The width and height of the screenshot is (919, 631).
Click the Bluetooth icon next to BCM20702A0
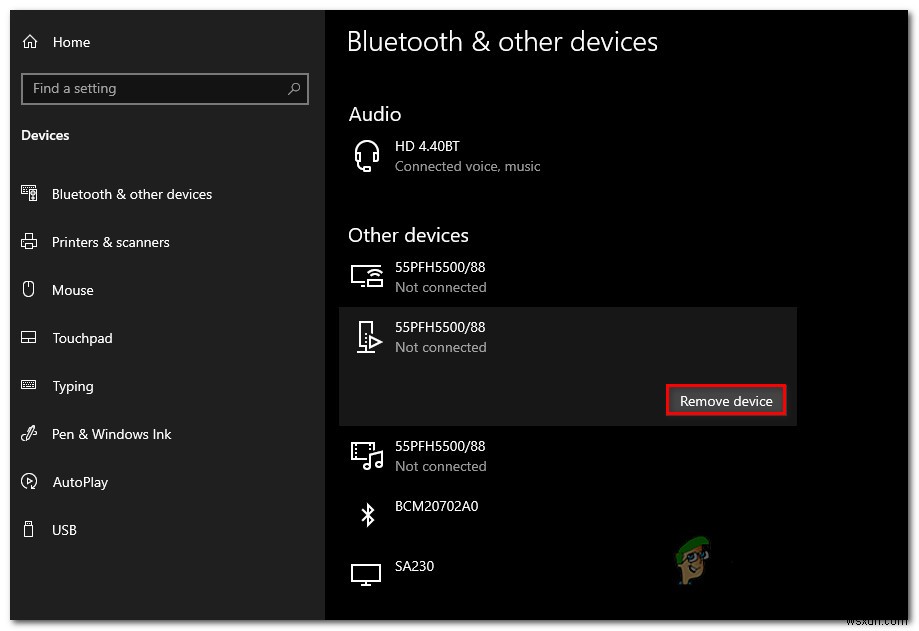[x=367, y=513]
